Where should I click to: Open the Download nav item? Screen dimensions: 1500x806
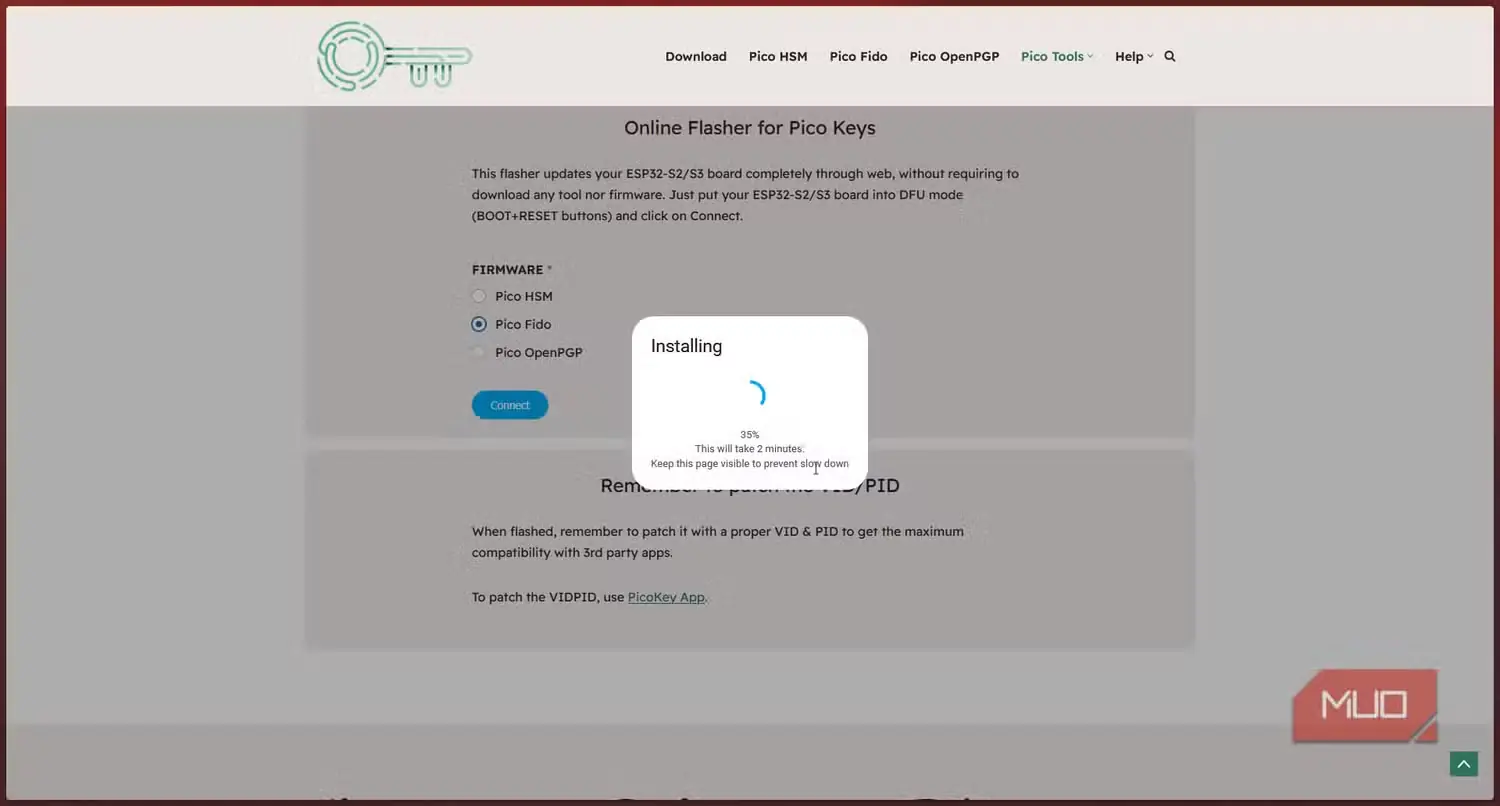[x=696, y=56]
